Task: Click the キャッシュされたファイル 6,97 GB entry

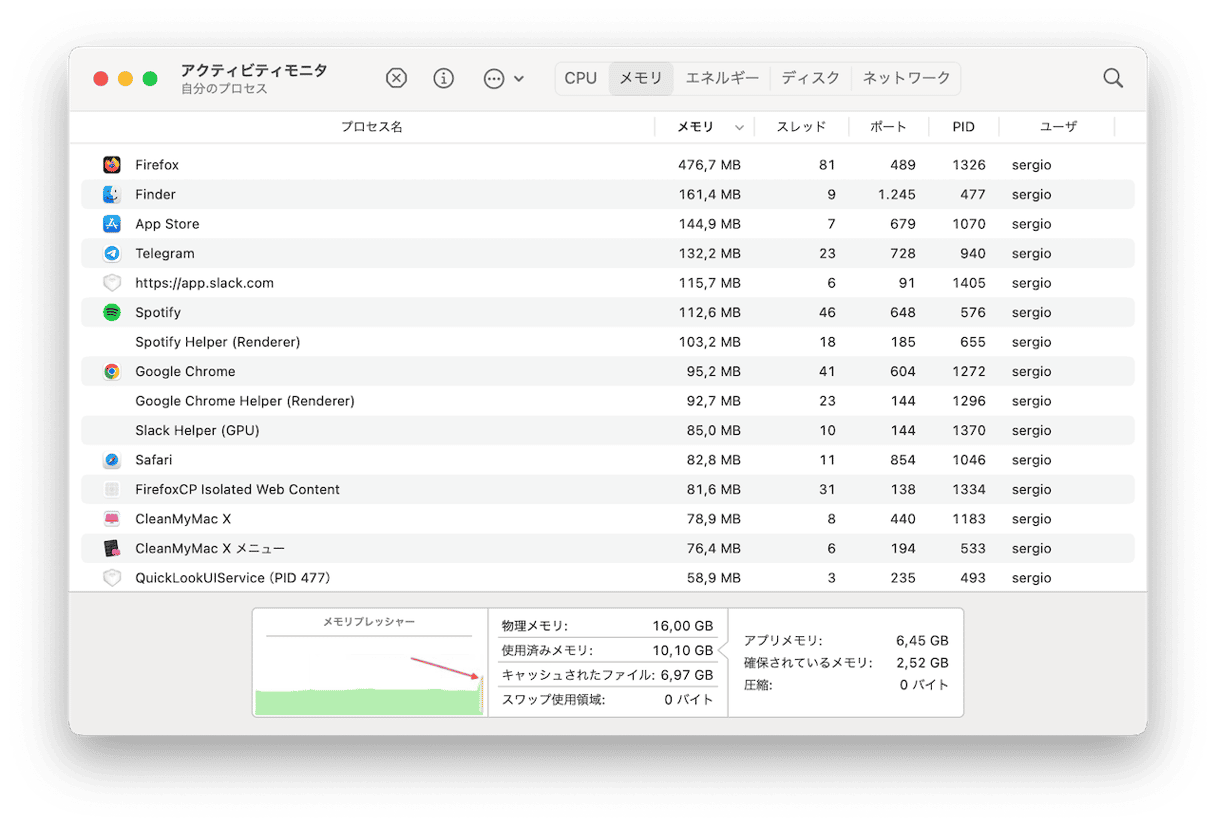Action: [607, 675]
